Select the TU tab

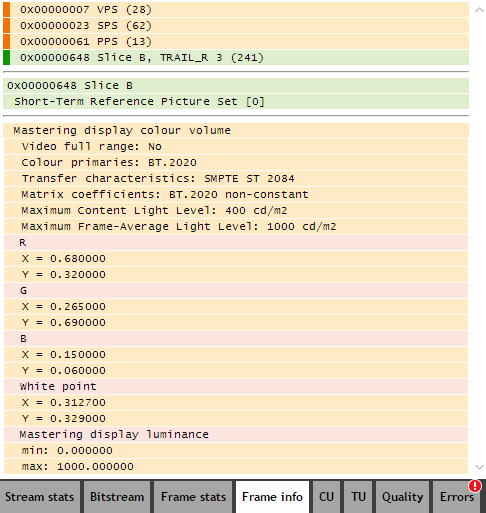pyautogui.click(x=358, y=497)
